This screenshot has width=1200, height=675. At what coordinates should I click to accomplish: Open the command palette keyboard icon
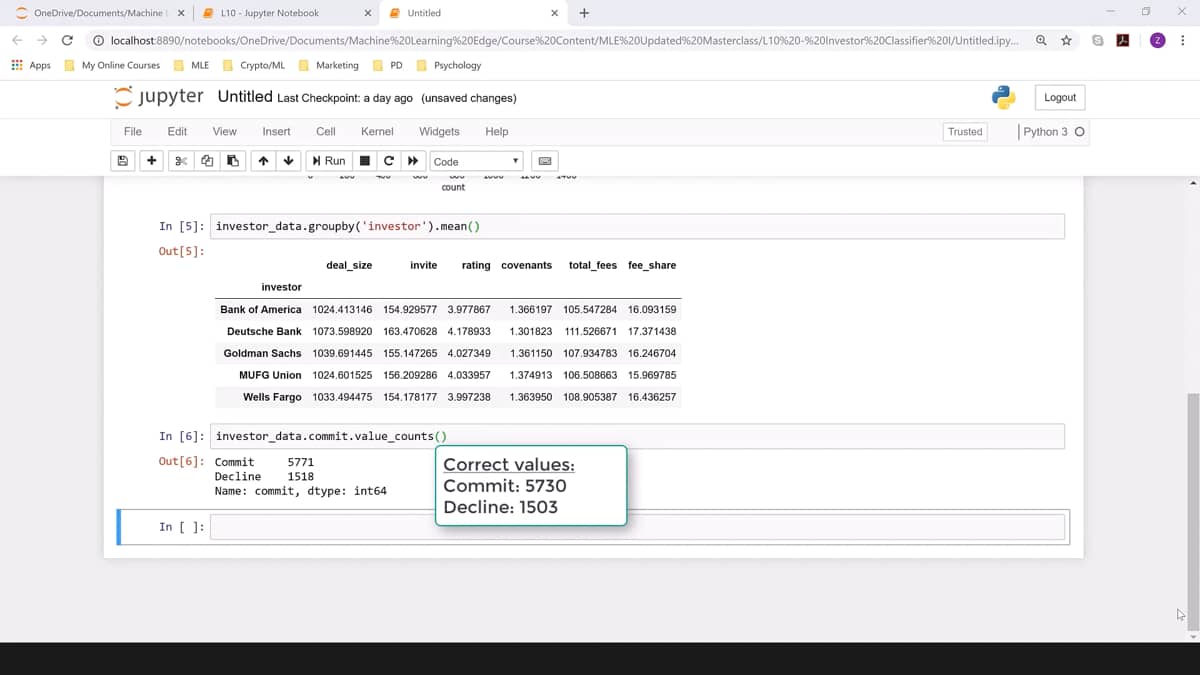pos(545,161)
